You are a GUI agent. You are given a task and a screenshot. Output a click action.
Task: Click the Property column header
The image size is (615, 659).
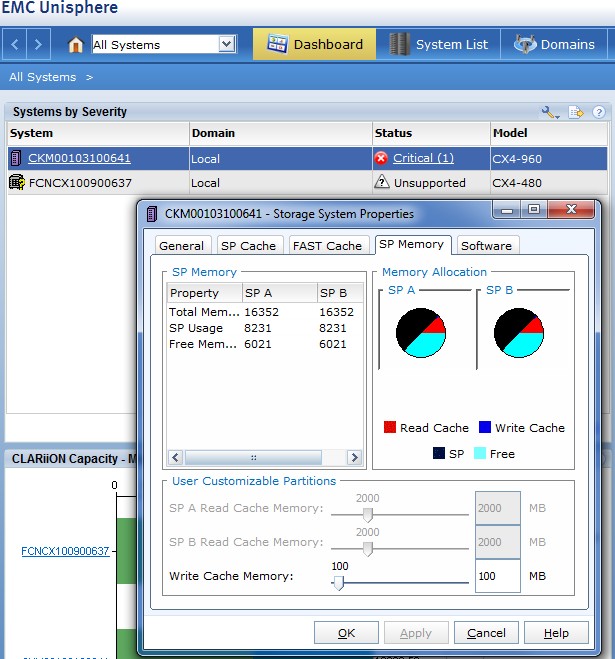click(205, 293)
